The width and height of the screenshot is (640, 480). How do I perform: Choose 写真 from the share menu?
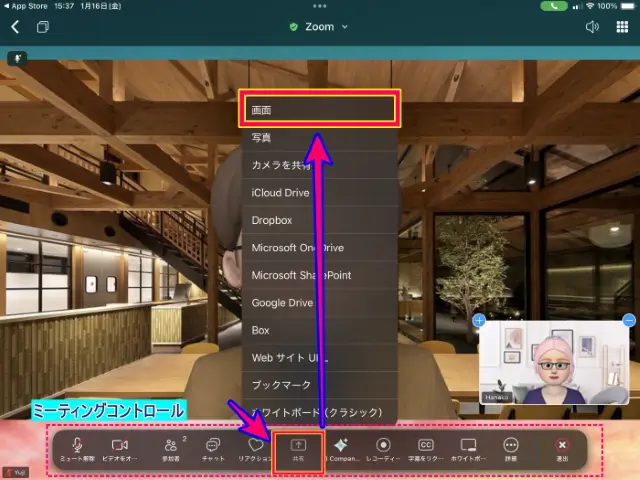pos(320,138)
